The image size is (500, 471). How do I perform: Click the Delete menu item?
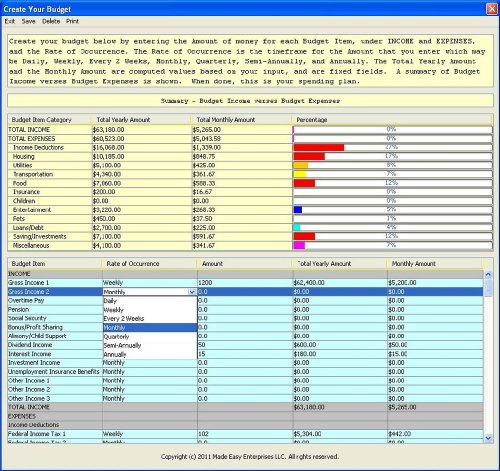point(51,21)
